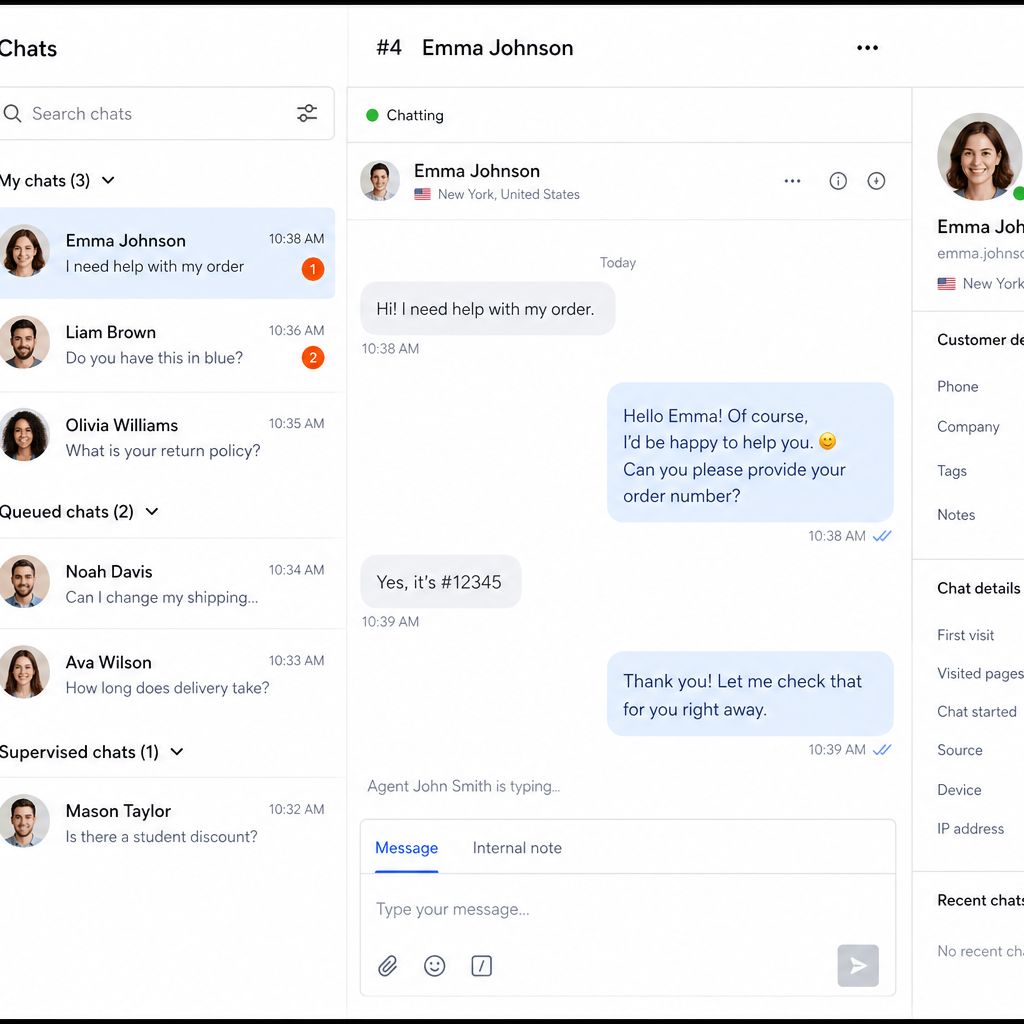Open Liam Brown chat
The height and width of the screenshot is (1024, 1024).
167,345
